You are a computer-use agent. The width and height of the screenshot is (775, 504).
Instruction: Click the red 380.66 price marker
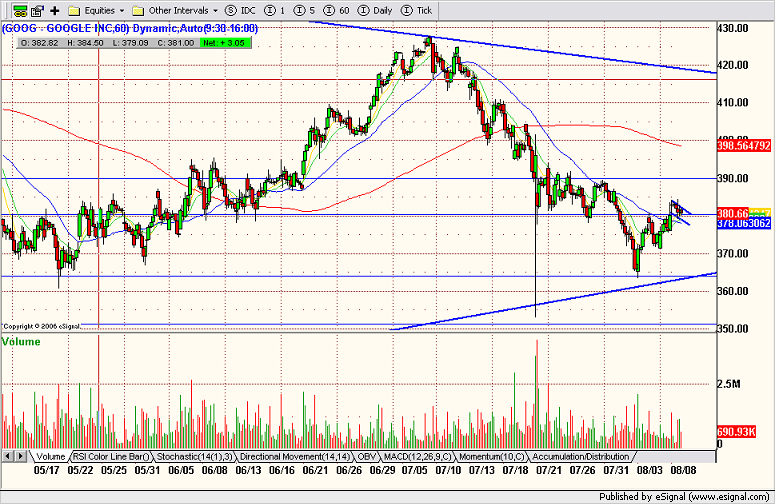click(733, 213)
